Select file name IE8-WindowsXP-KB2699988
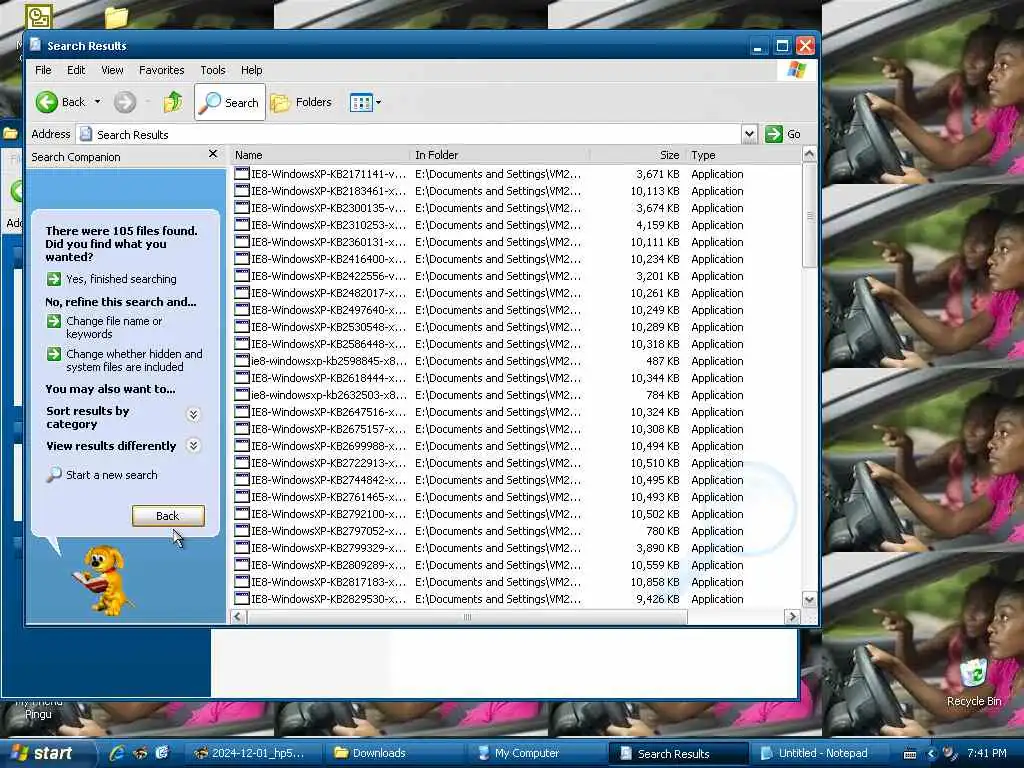 coord(328,446)
